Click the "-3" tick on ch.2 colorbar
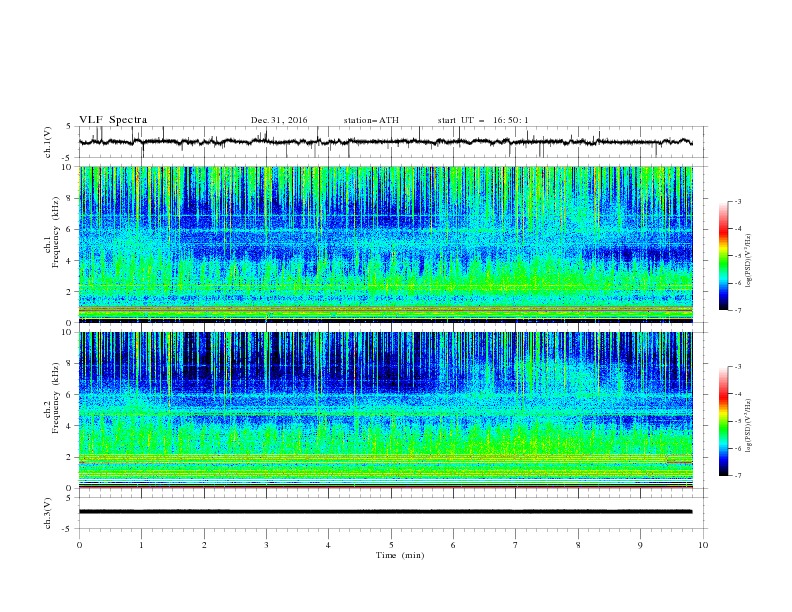The width and height of the screenshot is (792, 612). tap(737, 367)
